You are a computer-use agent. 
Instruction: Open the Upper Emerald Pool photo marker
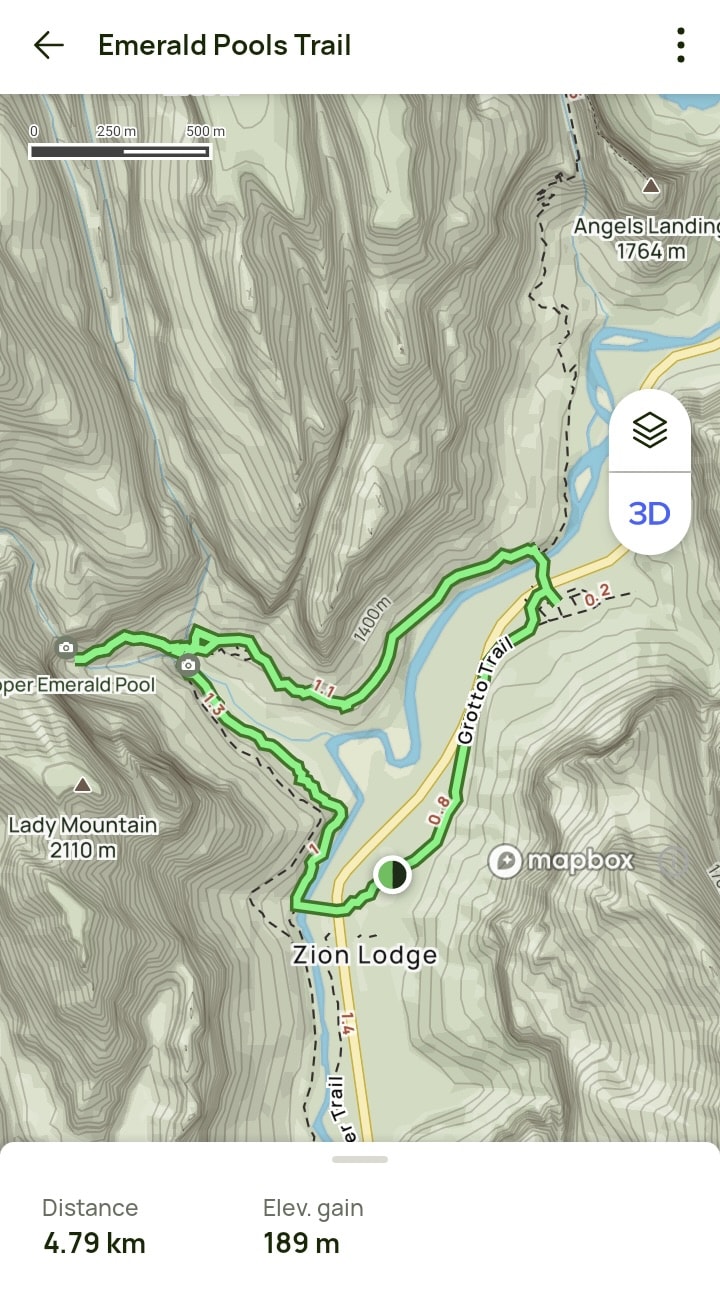[x=66, y=647]
